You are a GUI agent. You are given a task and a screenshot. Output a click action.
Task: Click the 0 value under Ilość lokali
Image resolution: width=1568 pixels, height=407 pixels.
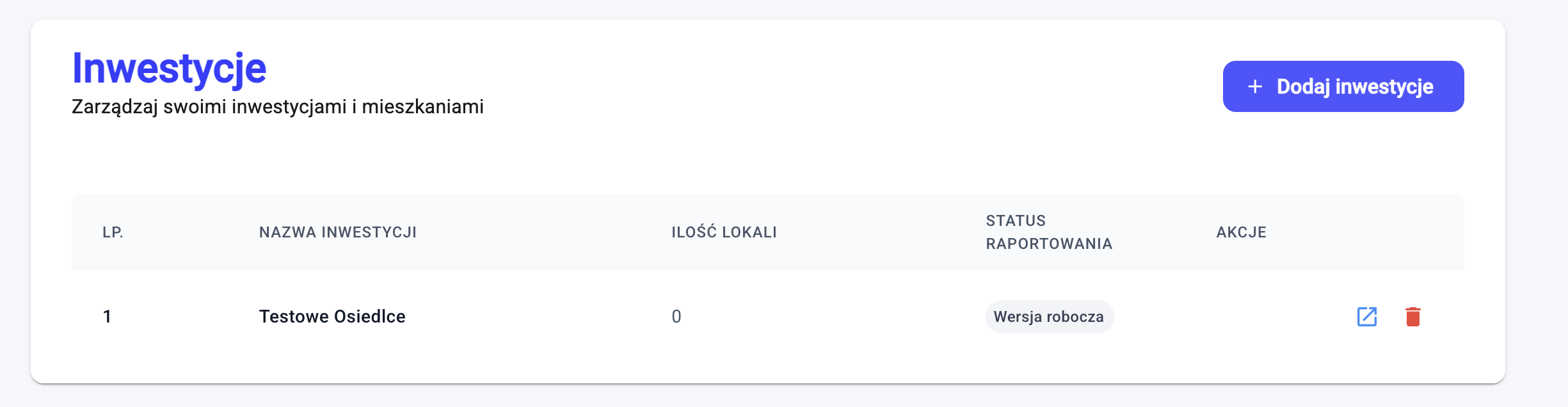[x=676, y=317]
